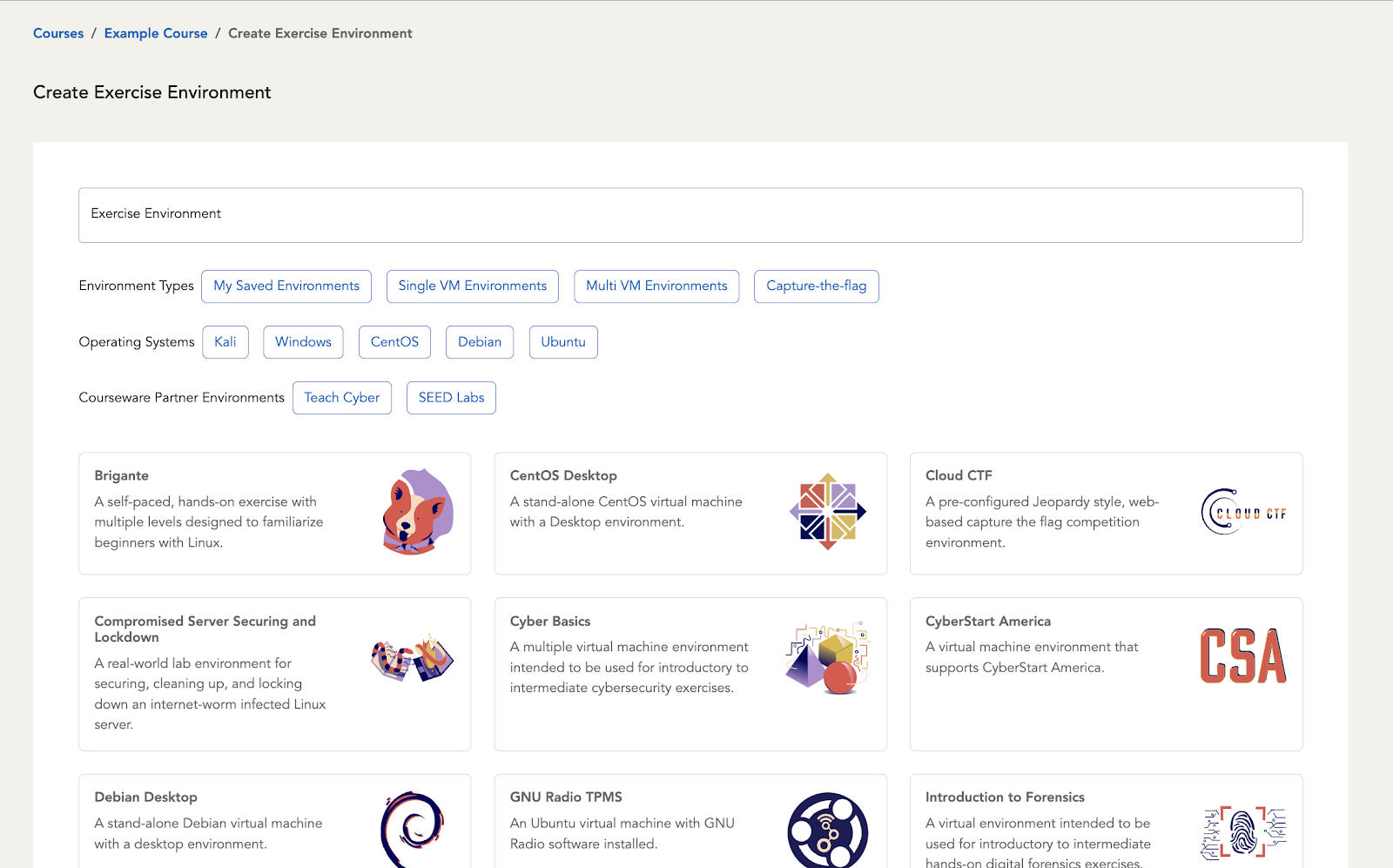Screen dimensions: 1393x868
Task: Select the CyberStart America card title
Action: point(988,621)
